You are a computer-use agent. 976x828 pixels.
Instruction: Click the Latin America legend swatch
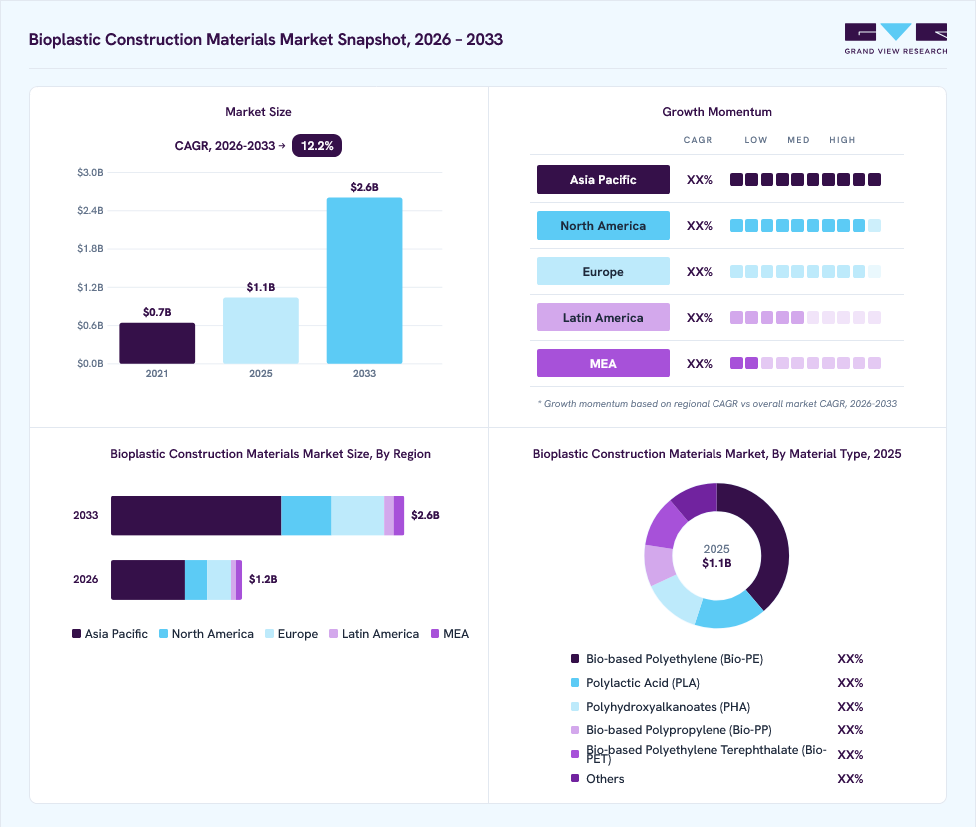pos(334,634)
